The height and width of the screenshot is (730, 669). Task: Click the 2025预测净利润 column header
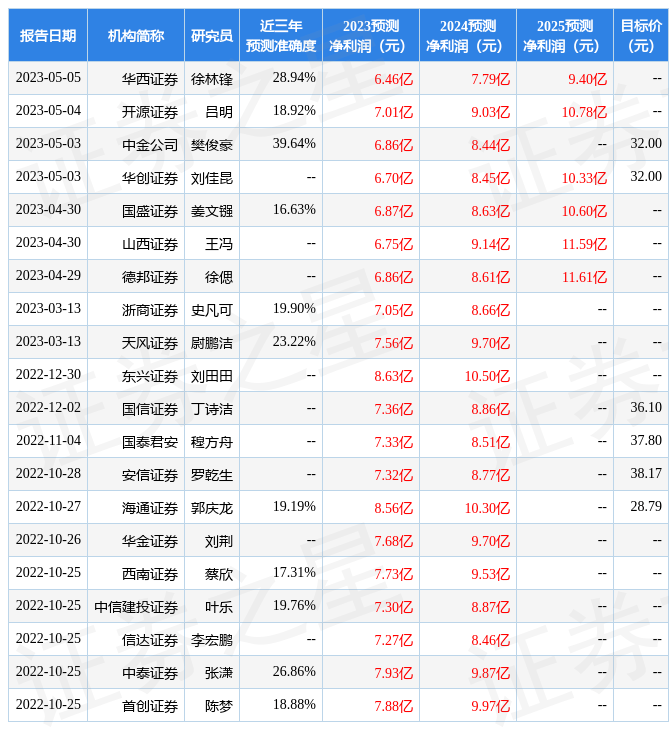(x=565, y=35)
